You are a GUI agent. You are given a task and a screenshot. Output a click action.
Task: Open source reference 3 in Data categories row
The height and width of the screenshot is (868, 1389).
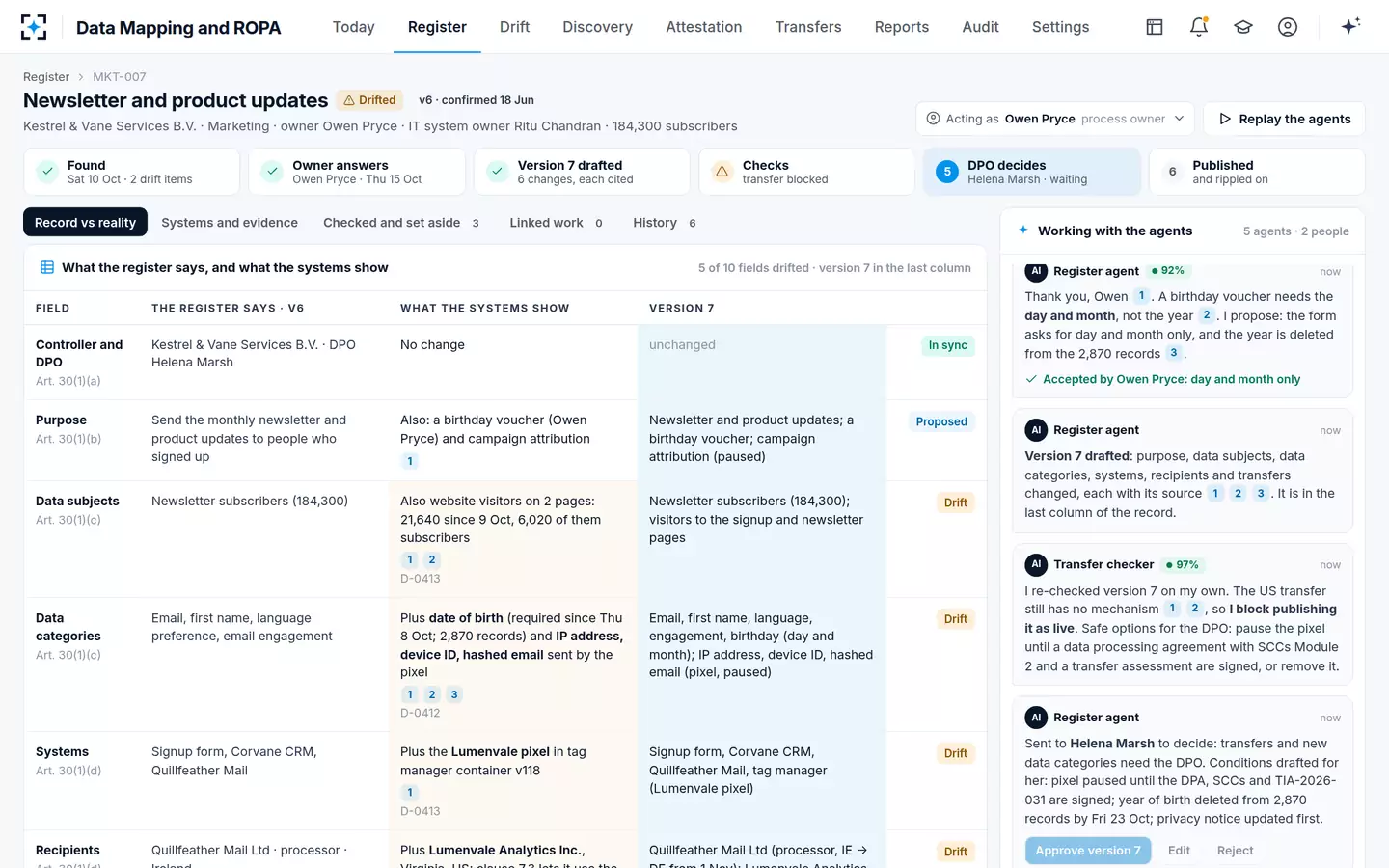point(454,694)
